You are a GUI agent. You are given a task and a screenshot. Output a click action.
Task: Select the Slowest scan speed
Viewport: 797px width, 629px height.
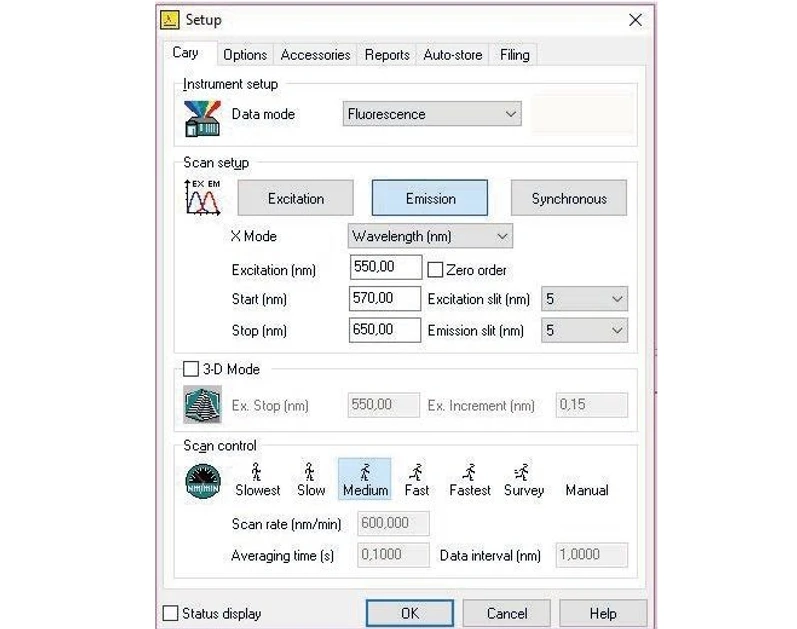click(257, 479)
